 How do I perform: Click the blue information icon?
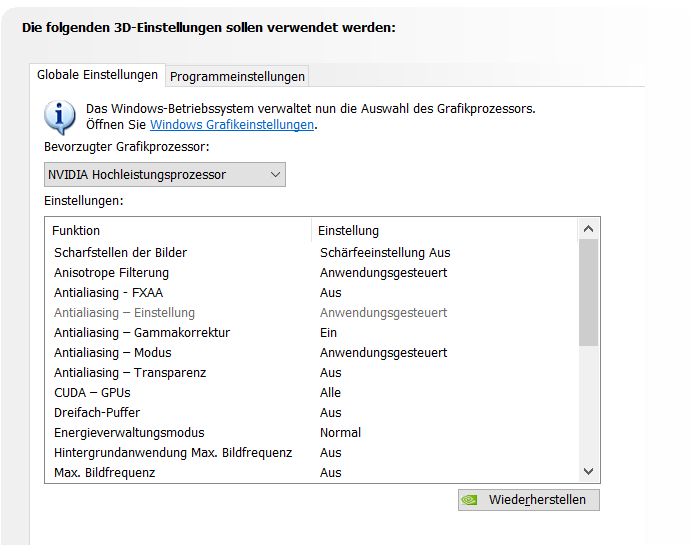point(60,117)
